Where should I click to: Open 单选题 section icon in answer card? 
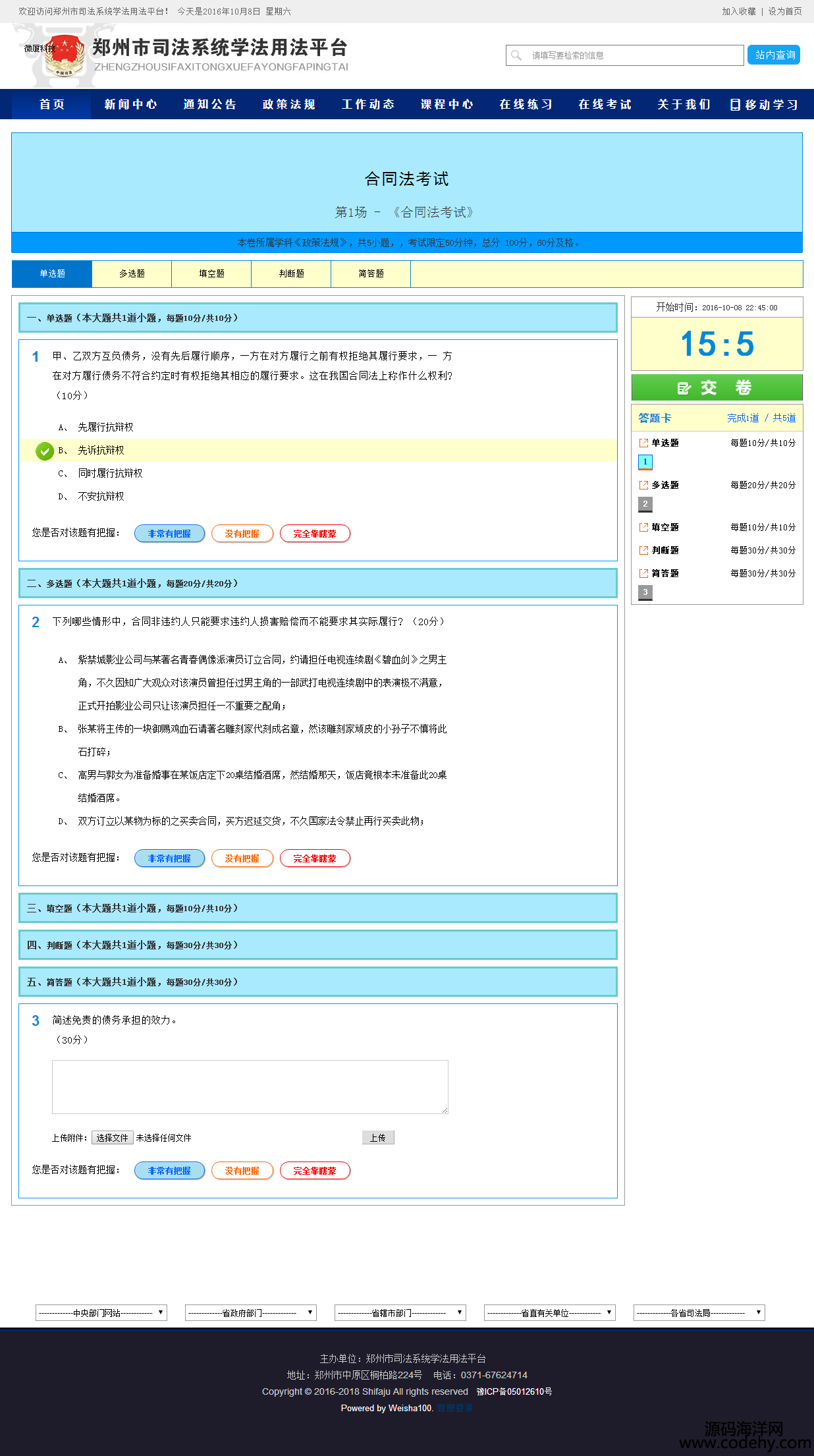click(x=643, y=443)
